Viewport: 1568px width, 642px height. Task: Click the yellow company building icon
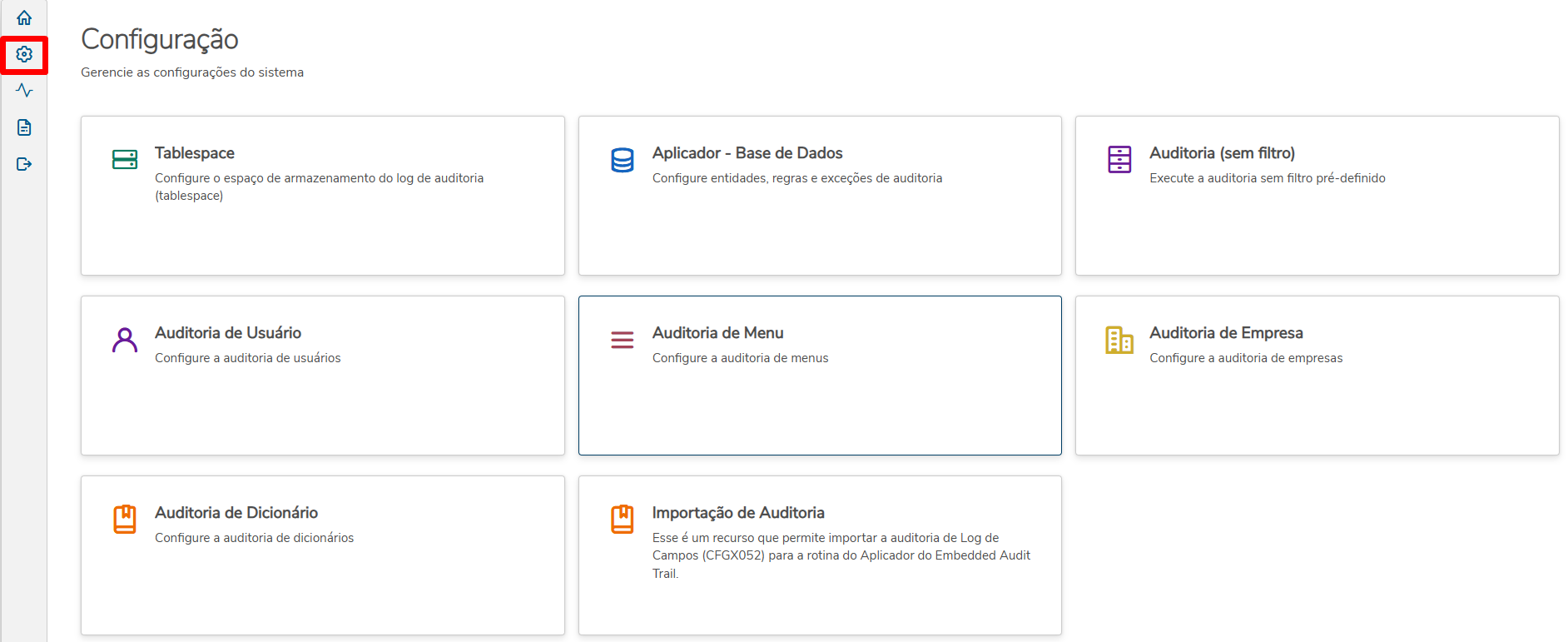point(1119,340)
